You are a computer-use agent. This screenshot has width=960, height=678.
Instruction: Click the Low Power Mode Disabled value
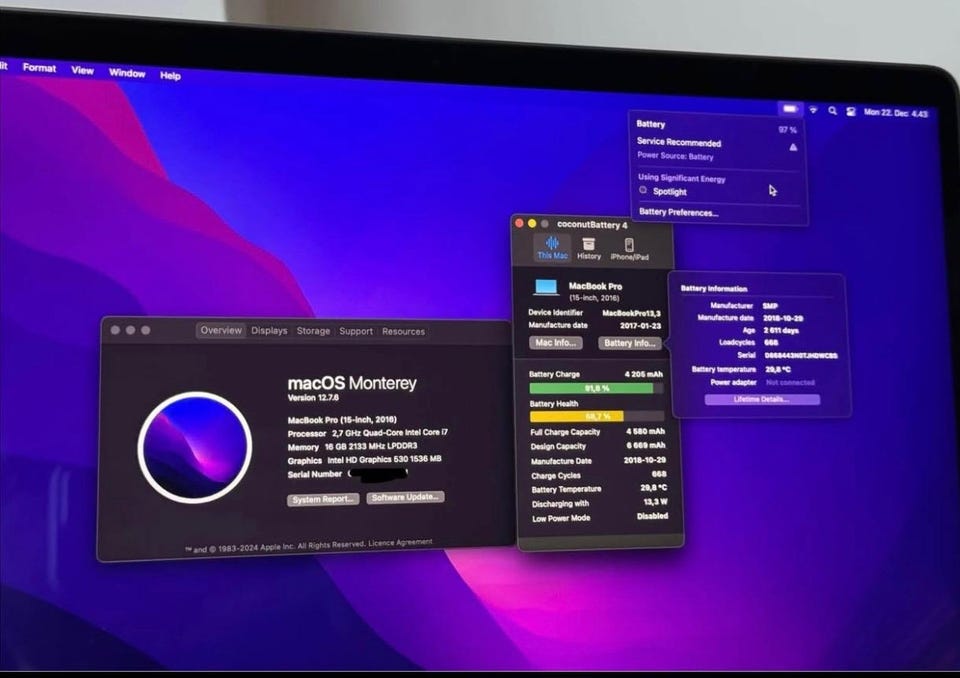pos(652,516)
